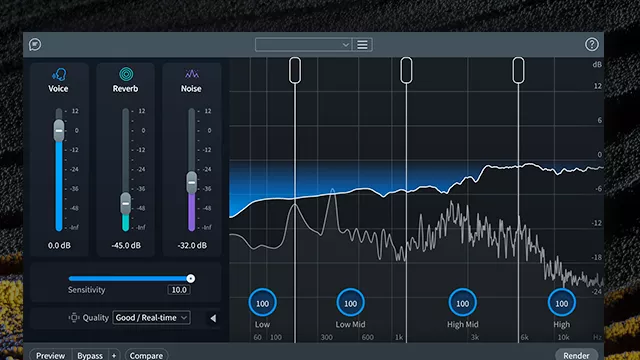Click the Noise waveform icon
The height and width of the screenshot is (360, 640).
click(x=192, y=74)
